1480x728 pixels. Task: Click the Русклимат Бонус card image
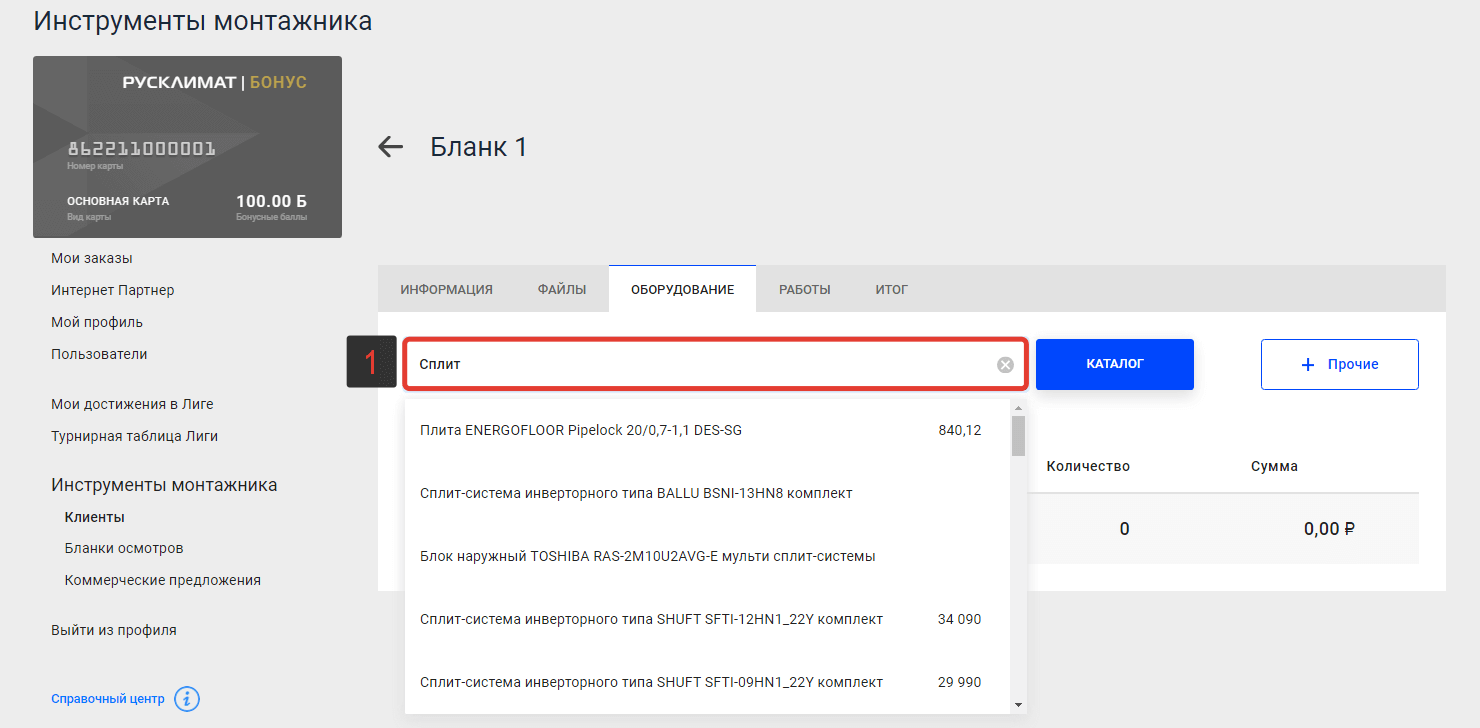click(187, 147)
